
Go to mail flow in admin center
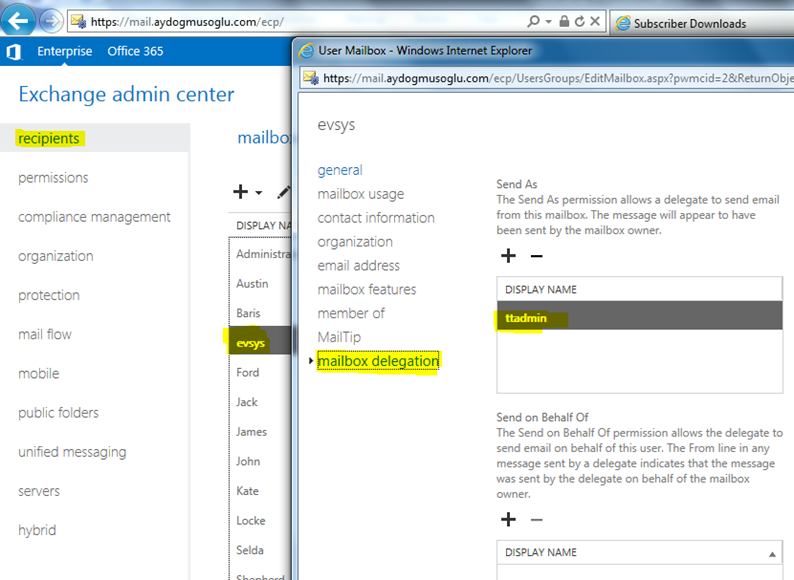[x=45, y=334]
